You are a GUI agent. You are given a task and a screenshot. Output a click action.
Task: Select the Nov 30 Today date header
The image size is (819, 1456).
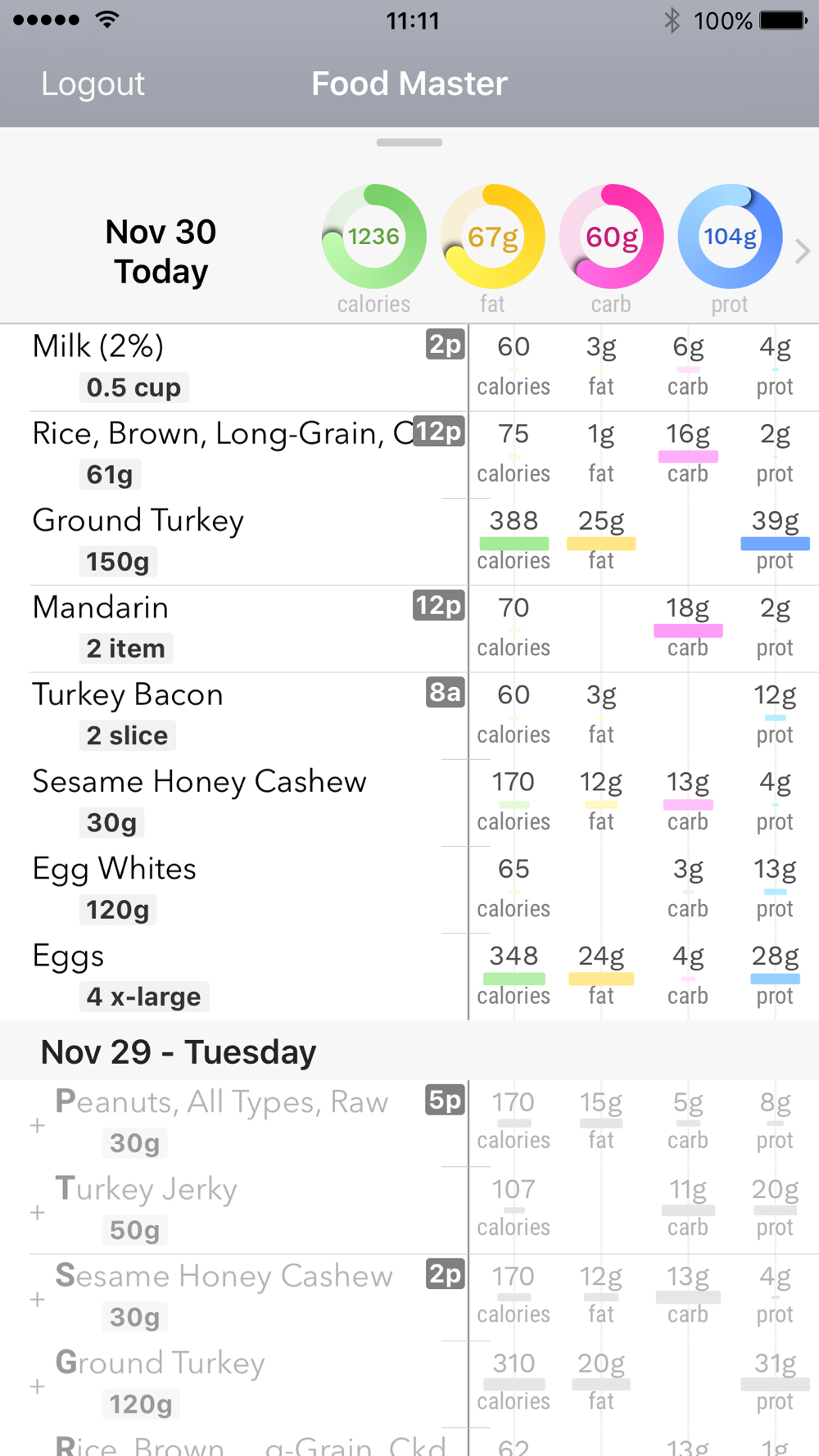point(161,251)
